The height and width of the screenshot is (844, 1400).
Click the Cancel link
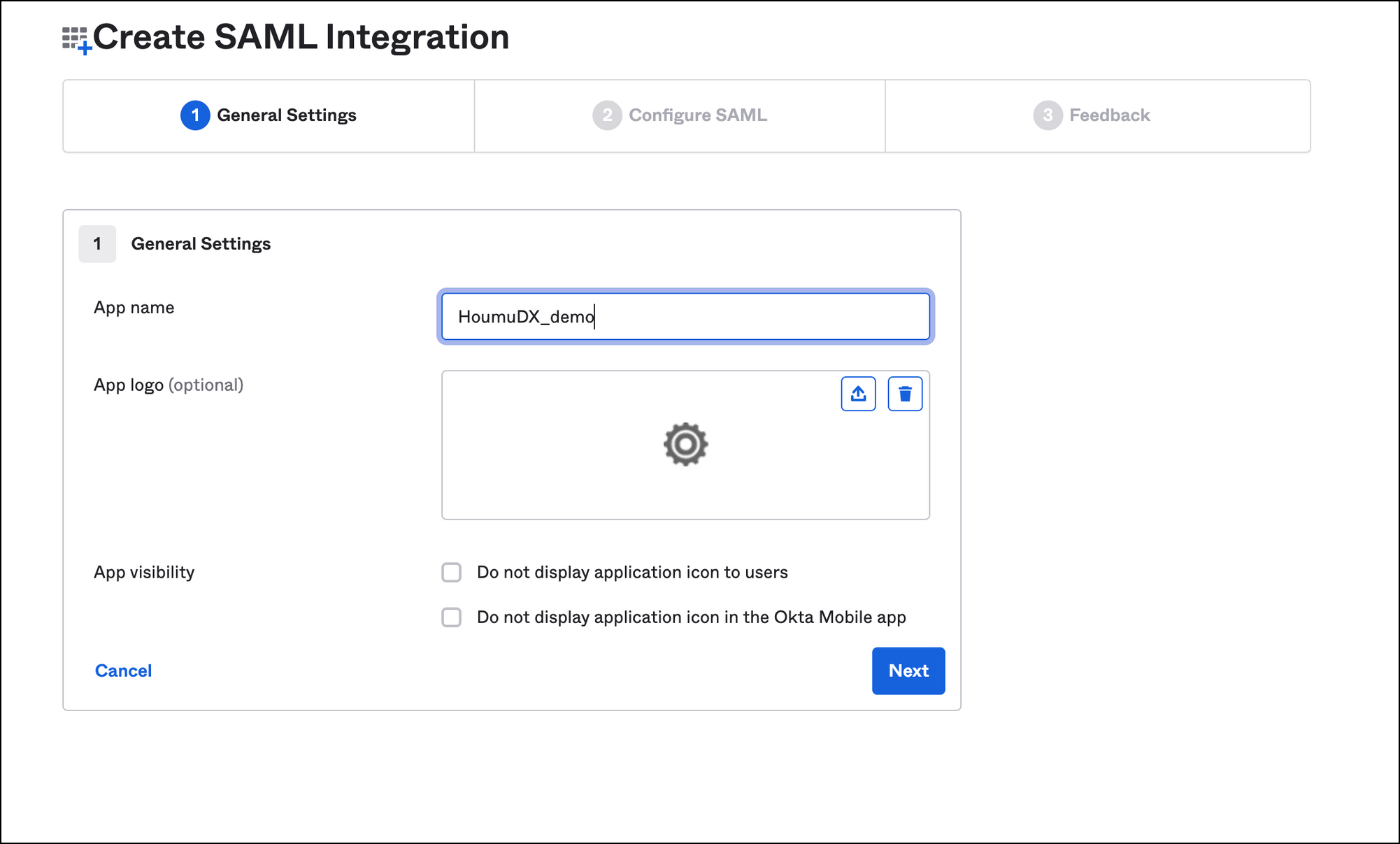[x=123, y=671]
